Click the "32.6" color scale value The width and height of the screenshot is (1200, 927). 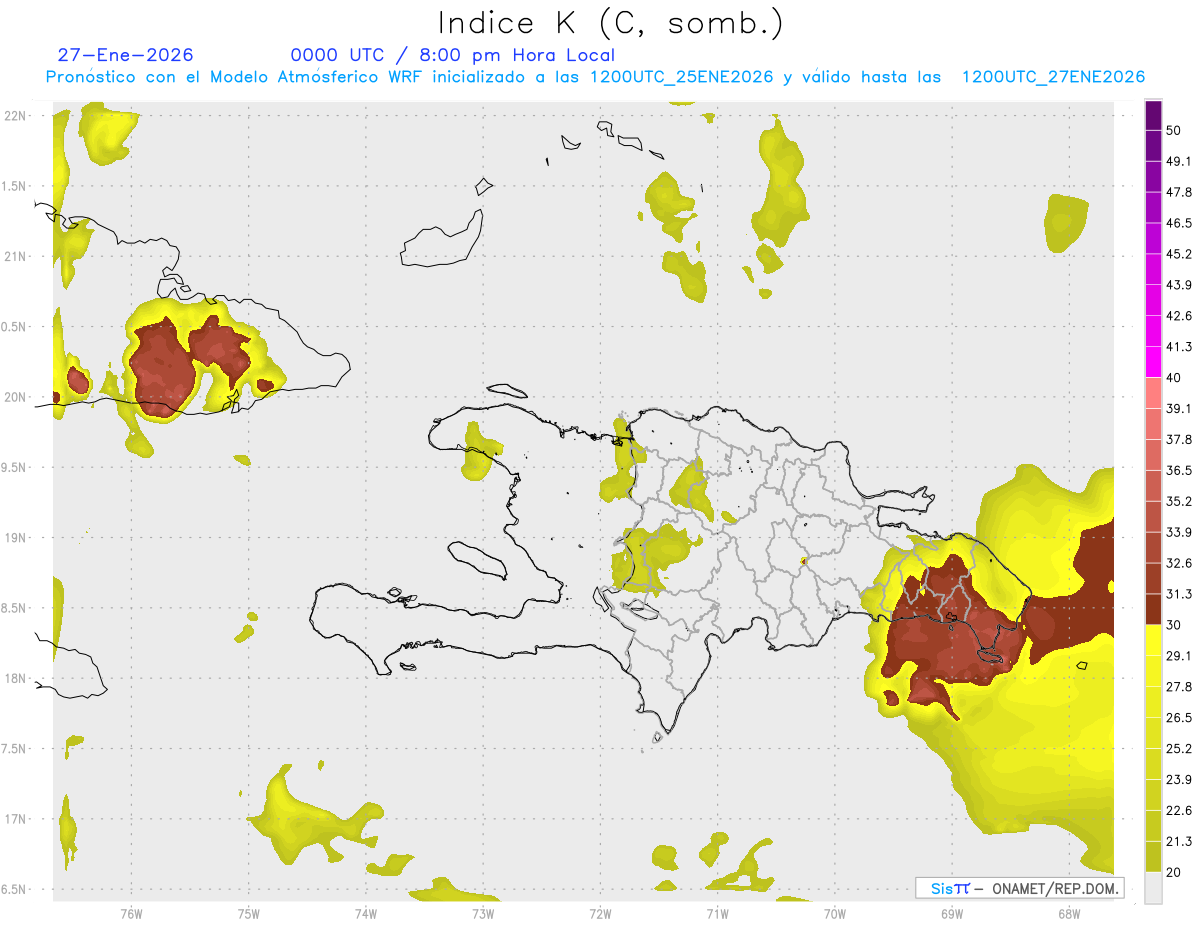(x=1179, y=563)
